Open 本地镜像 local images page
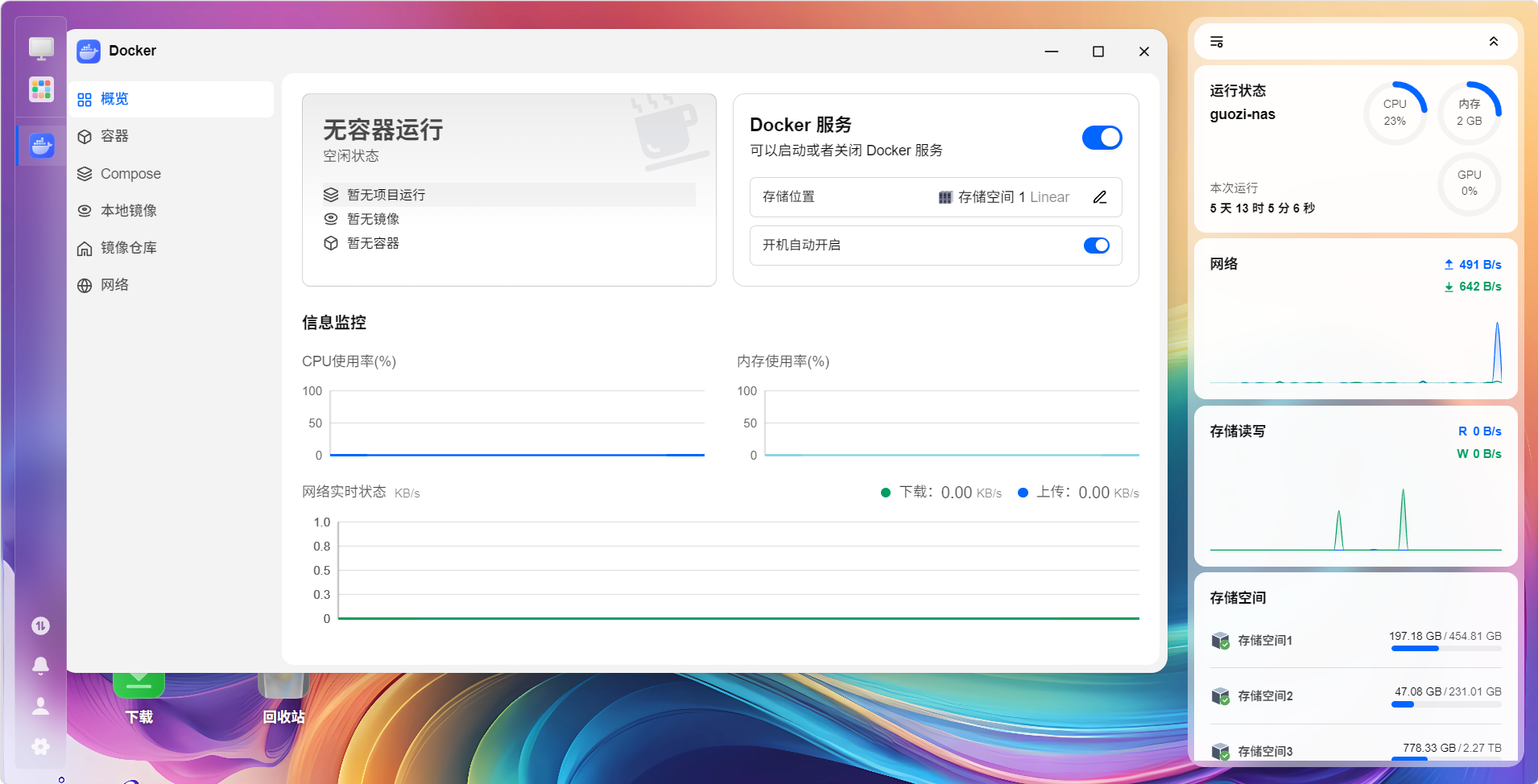1538x784 pixels. coord(171,211)
